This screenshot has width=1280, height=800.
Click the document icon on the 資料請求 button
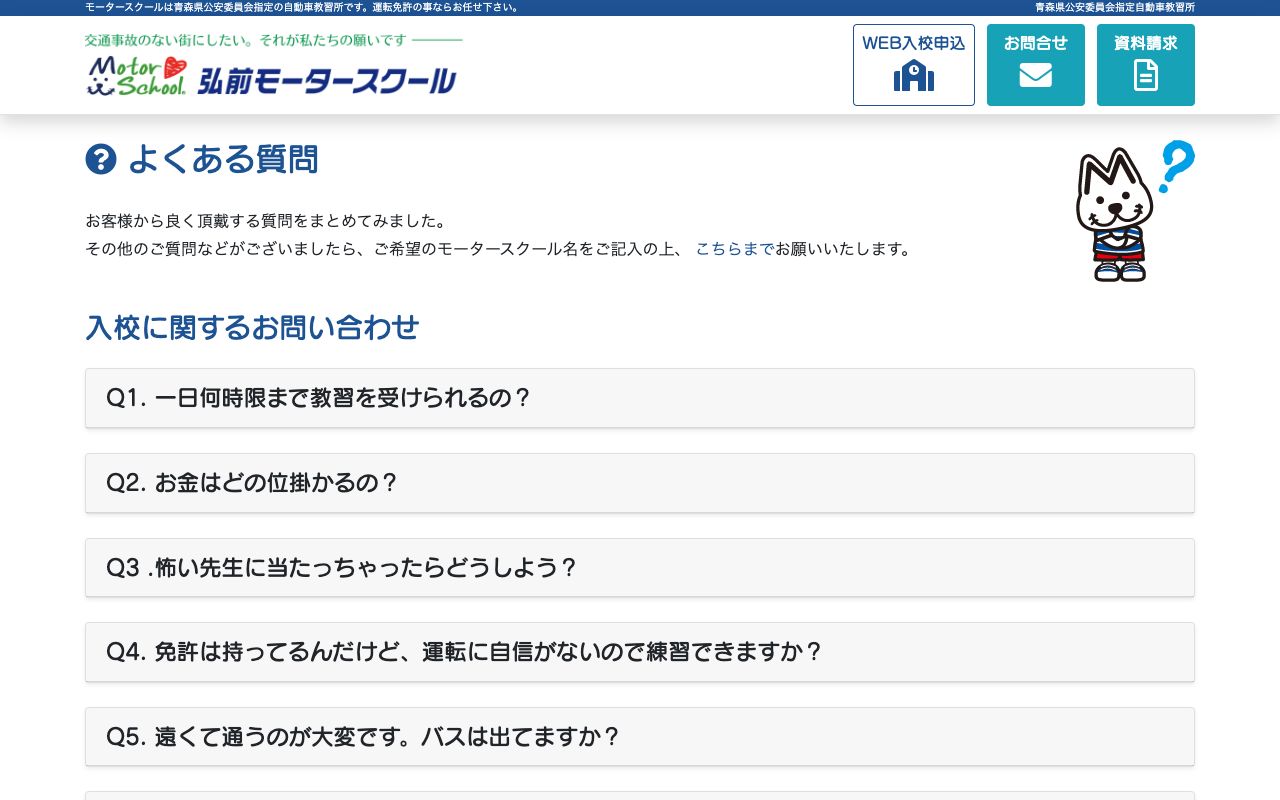coord(1145,74)
